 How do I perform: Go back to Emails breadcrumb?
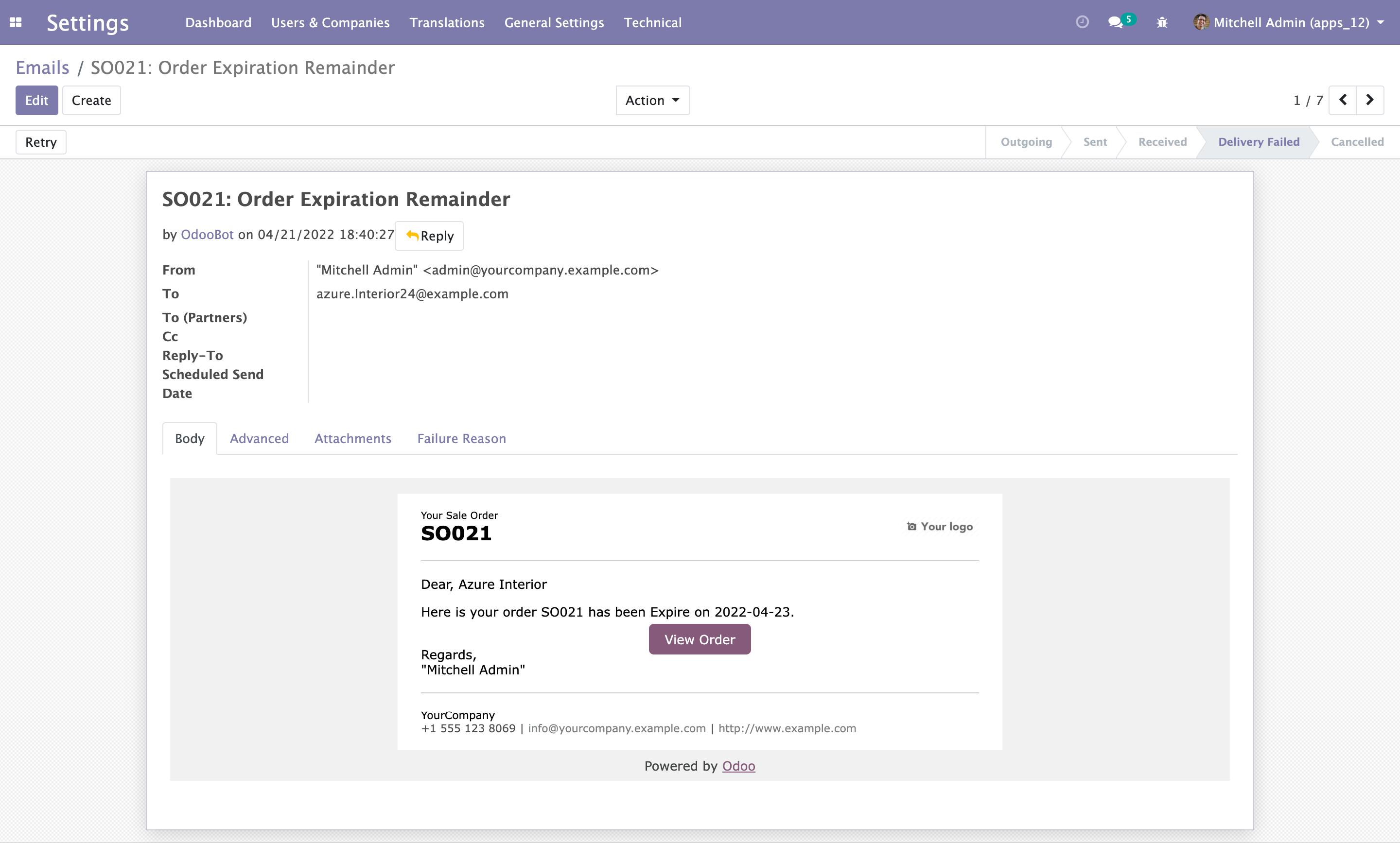point(42,68)
